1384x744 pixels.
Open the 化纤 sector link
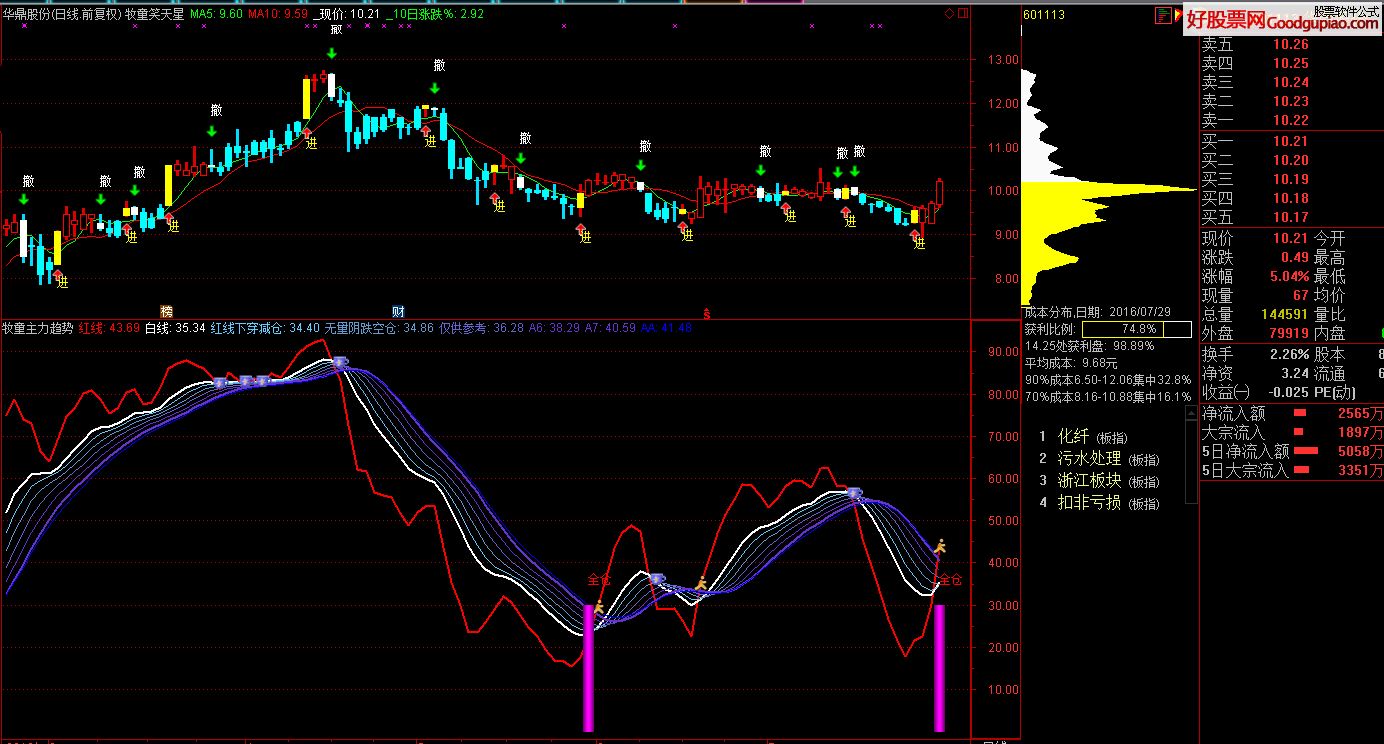click(1075, 437)
